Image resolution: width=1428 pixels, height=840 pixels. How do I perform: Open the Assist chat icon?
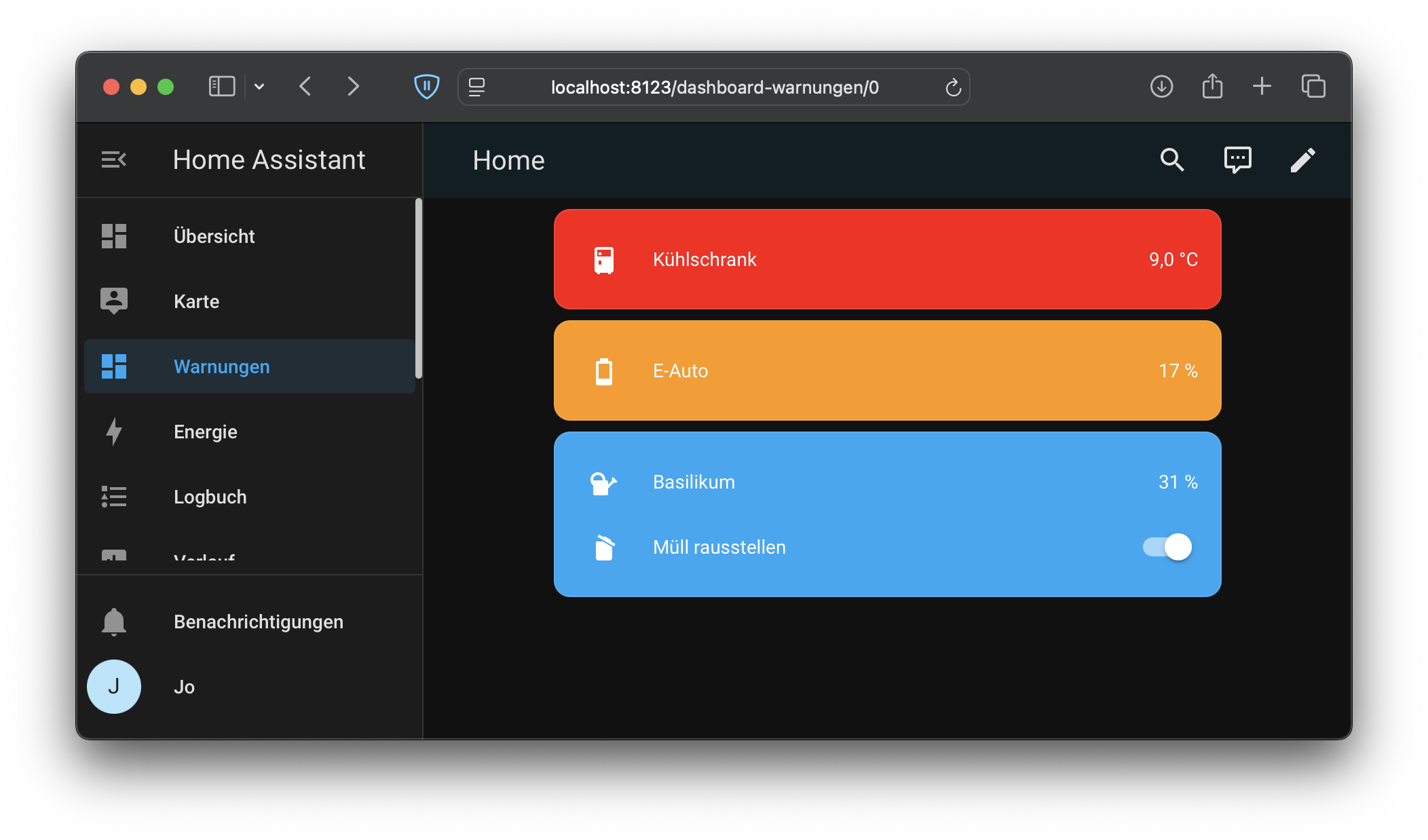(1237, 160)
